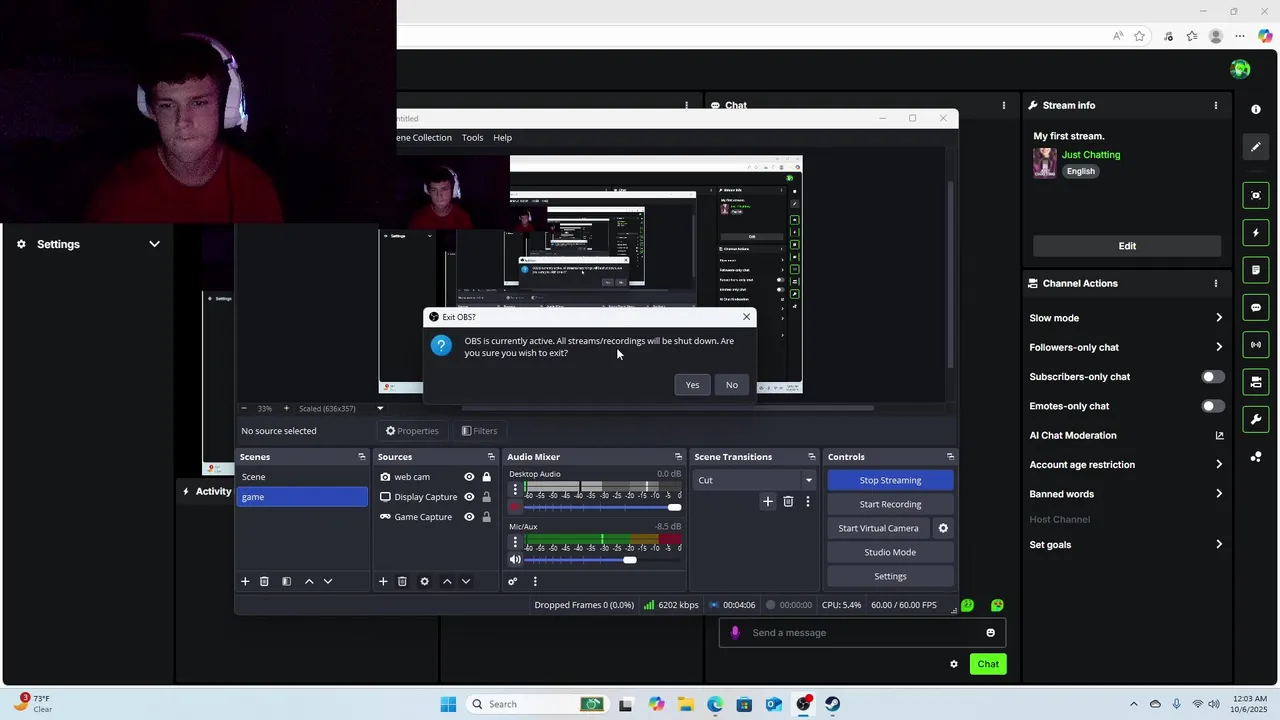The height and width of the screenshot is (720, 1280).
Task: Expand Account age restriction options
Action: 1219,464
